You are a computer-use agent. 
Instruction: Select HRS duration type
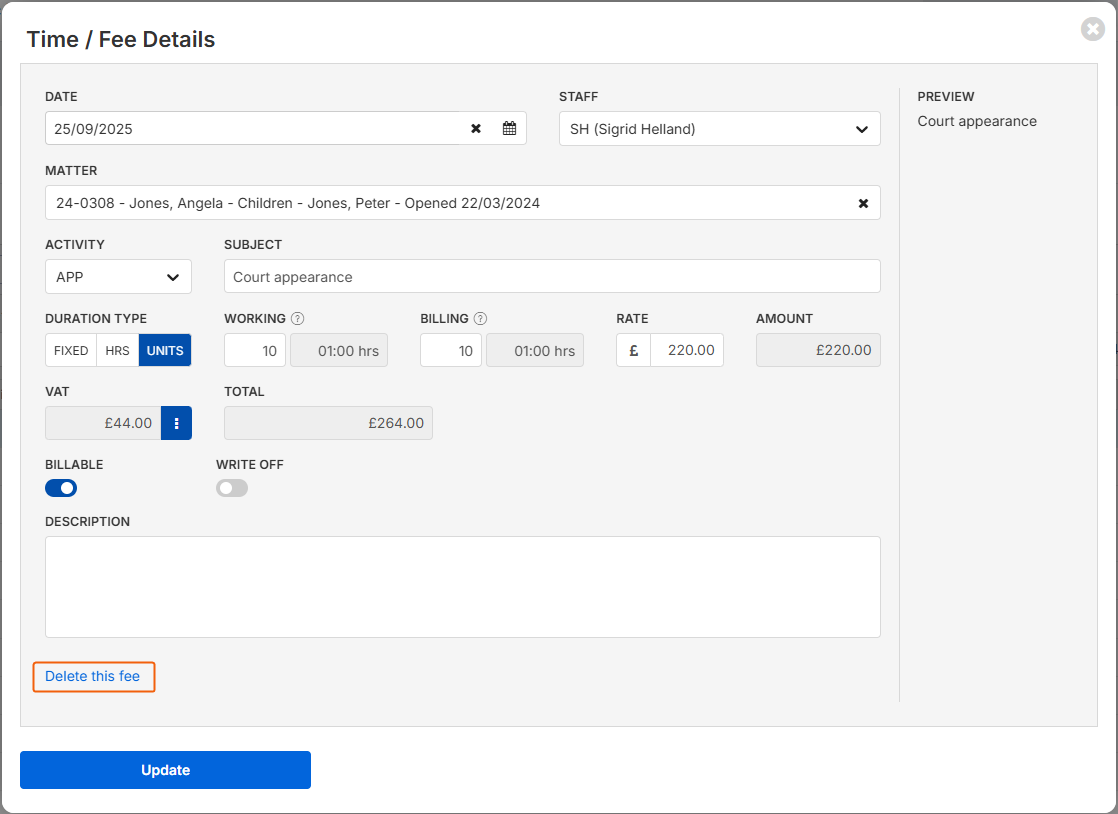pyautogui.click(x=117, y=351)
